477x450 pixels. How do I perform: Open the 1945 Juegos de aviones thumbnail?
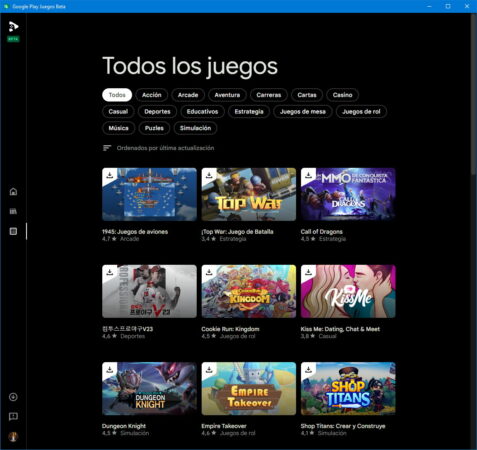click(149, 194)
